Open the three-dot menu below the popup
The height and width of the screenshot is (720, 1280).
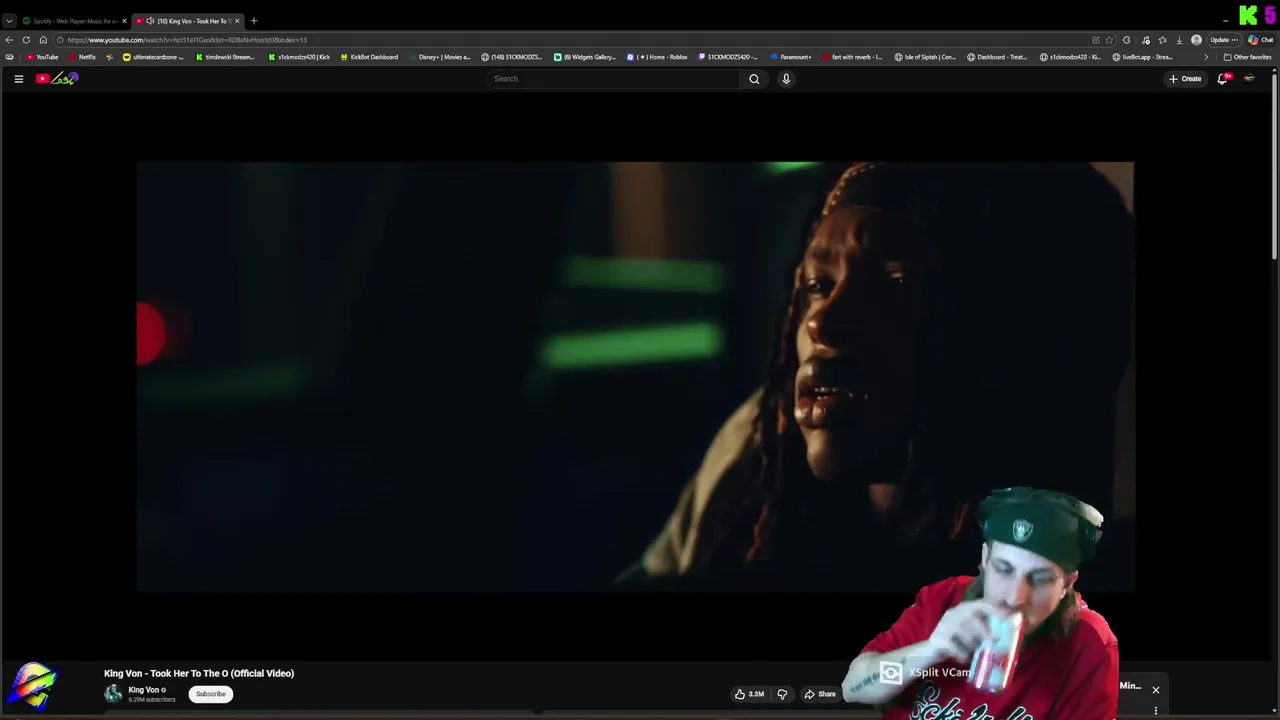(1155, 711)
